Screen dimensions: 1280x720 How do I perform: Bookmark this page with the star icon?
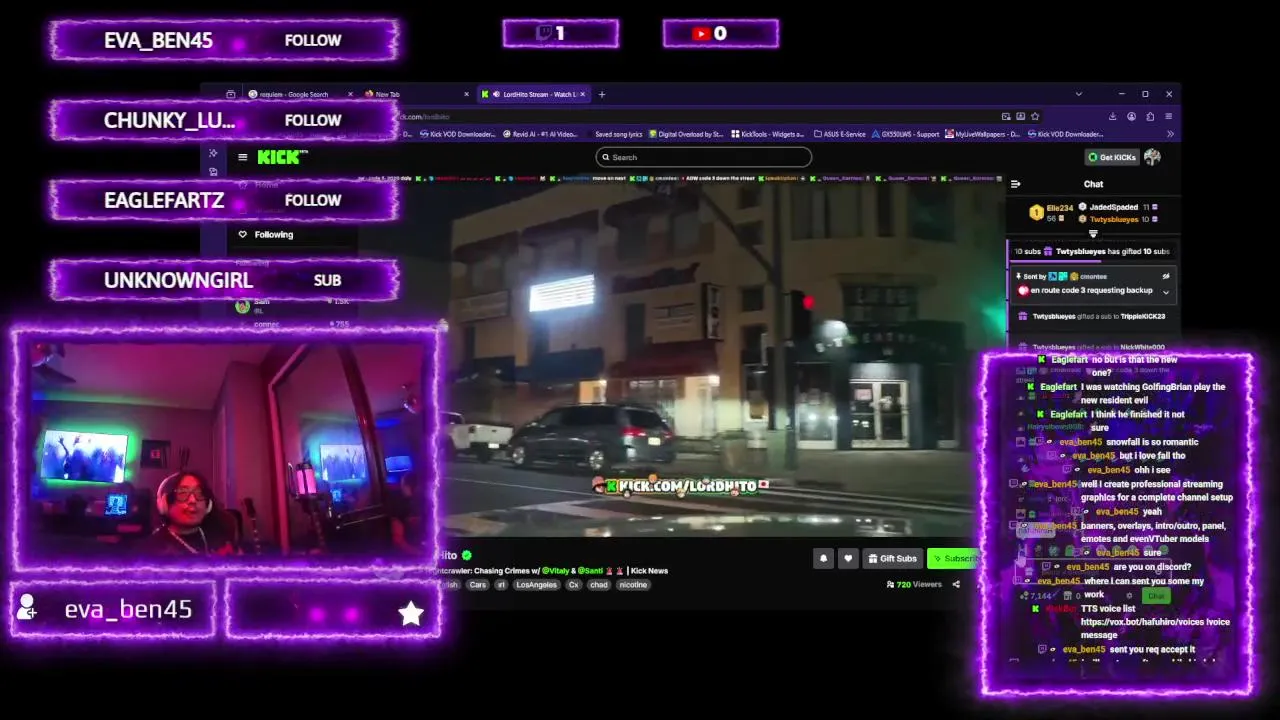click(x=1035, y=116)
